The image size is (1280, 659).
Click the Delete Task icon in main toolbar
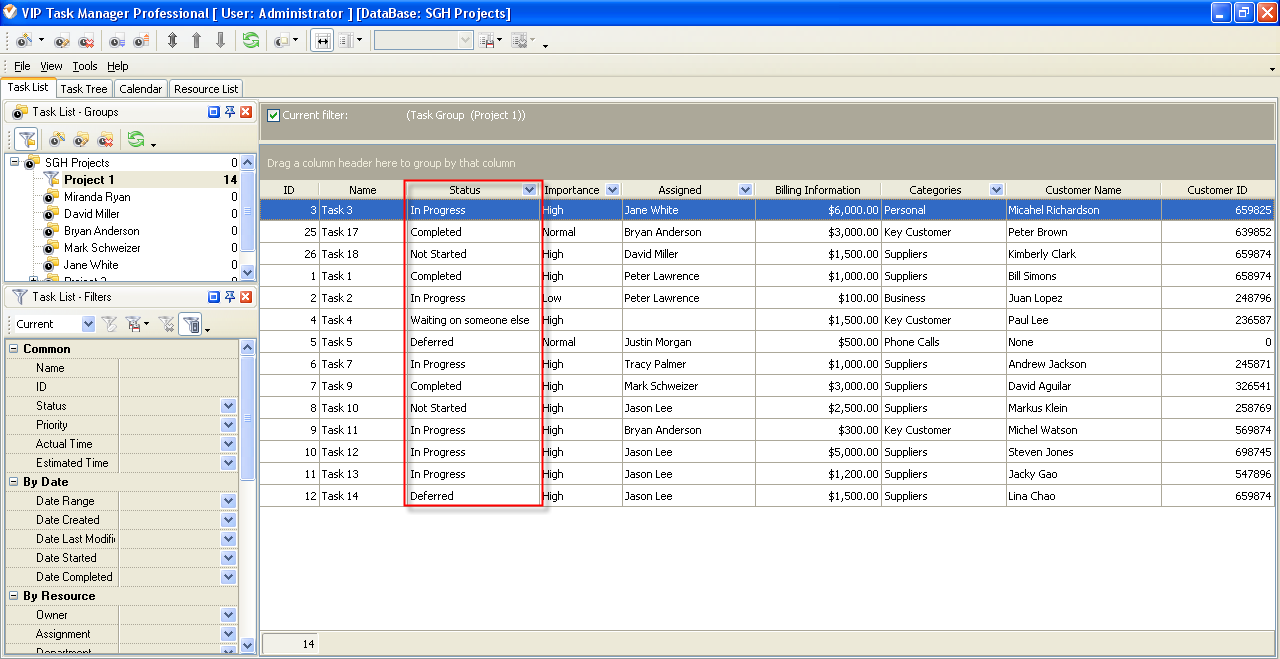coord(86,41)
